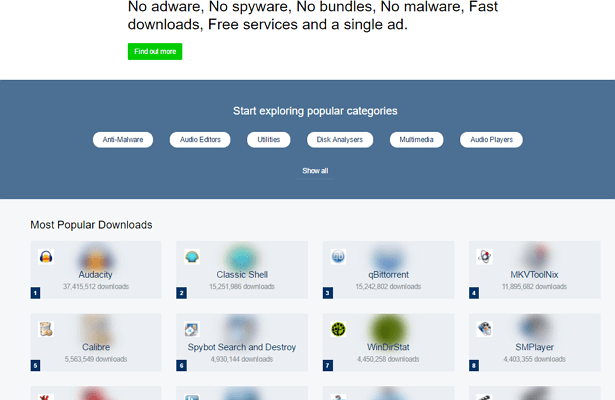Open the qBittorrent title link

pos(388,275)
